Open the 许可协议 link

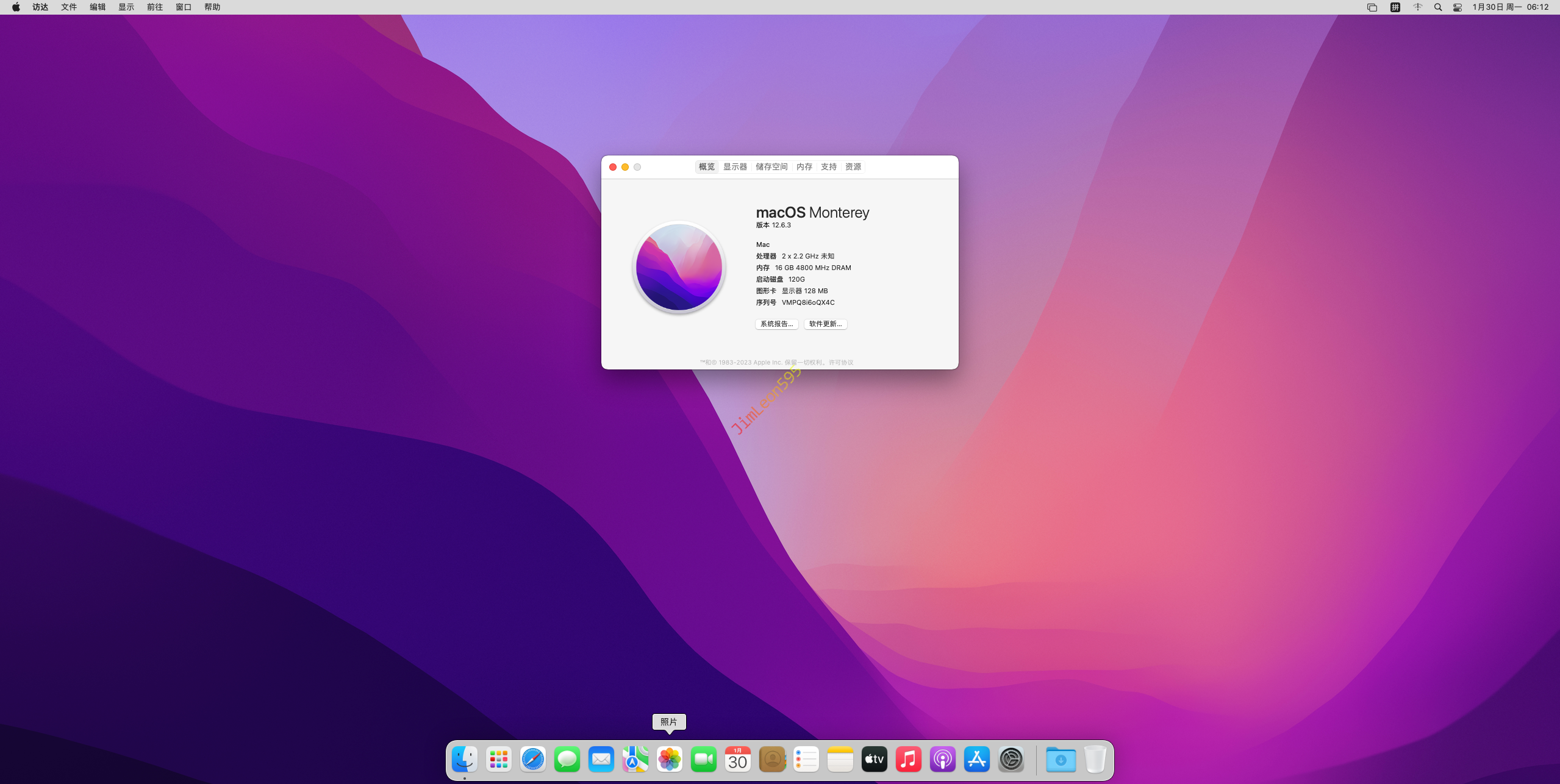[x=840, y=362]
